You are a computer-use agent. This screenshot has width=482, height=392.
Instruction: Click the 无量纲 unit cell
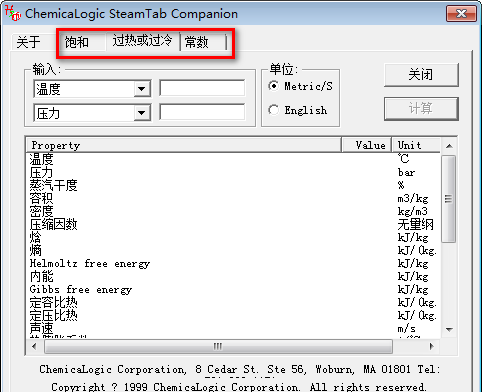[x=415, y=224]
